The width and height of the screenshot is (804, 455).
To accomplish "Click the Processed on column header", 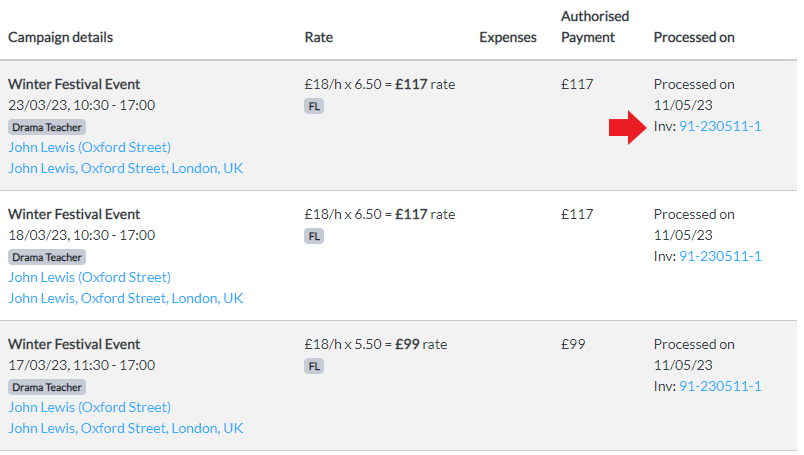I will [x=694, y=37].
